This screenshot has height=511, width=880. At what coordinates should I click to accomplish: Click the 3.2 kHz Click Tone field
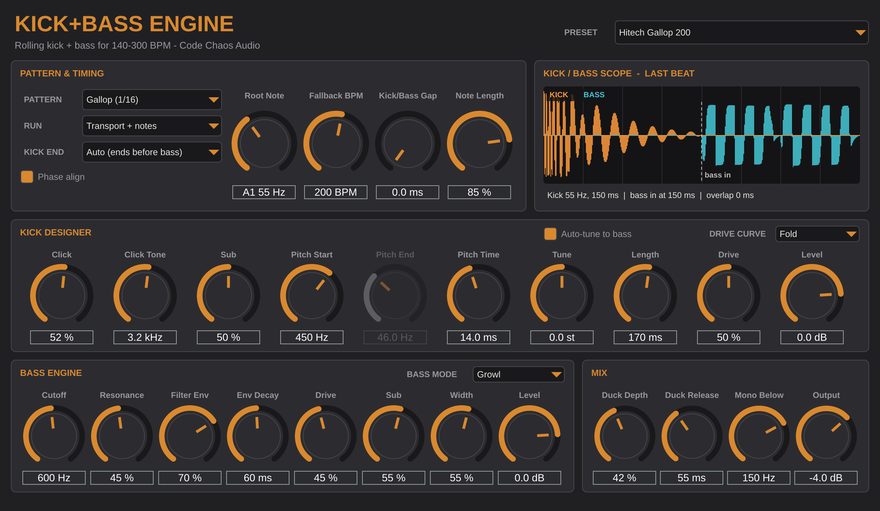tap(145, 337)
